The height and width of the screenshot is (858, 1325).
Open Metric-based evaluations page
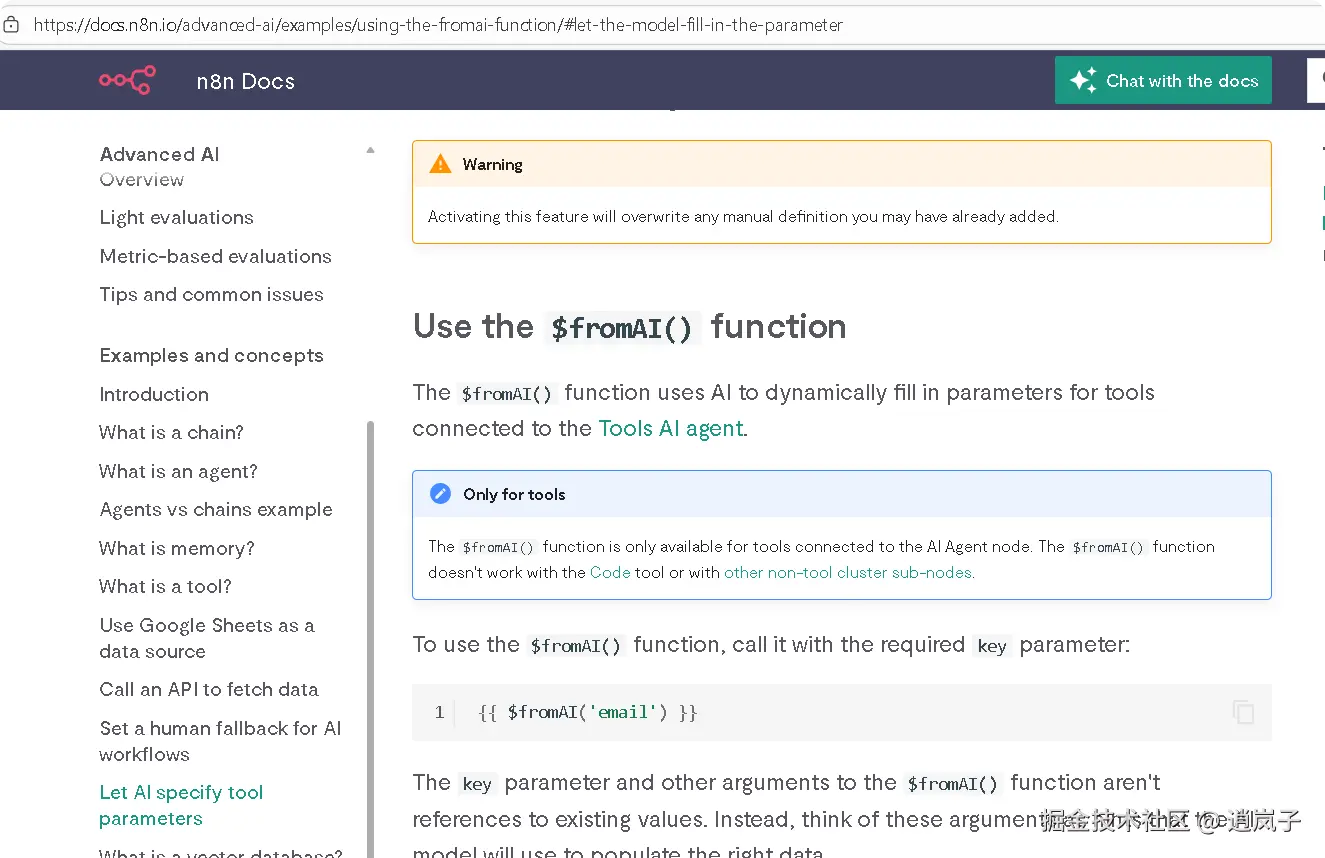coord(215,256)
